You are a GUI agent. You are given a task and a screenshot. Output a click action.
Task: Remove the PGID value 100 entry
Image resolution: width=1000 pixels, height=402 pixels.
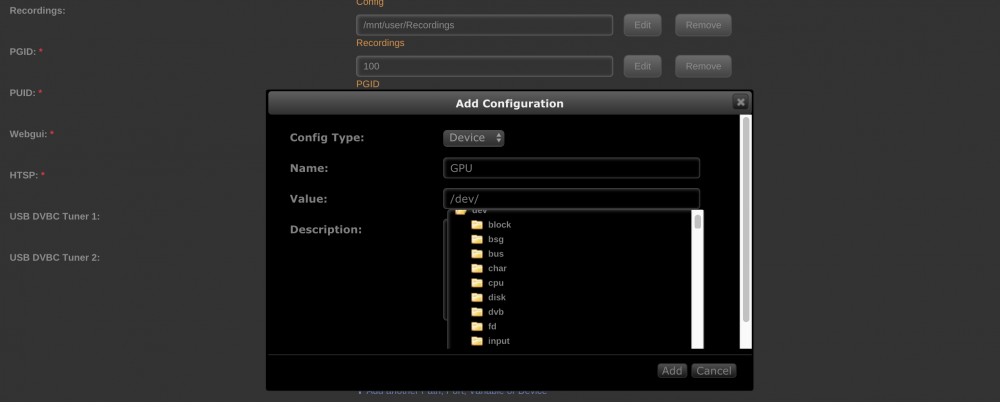703,66
